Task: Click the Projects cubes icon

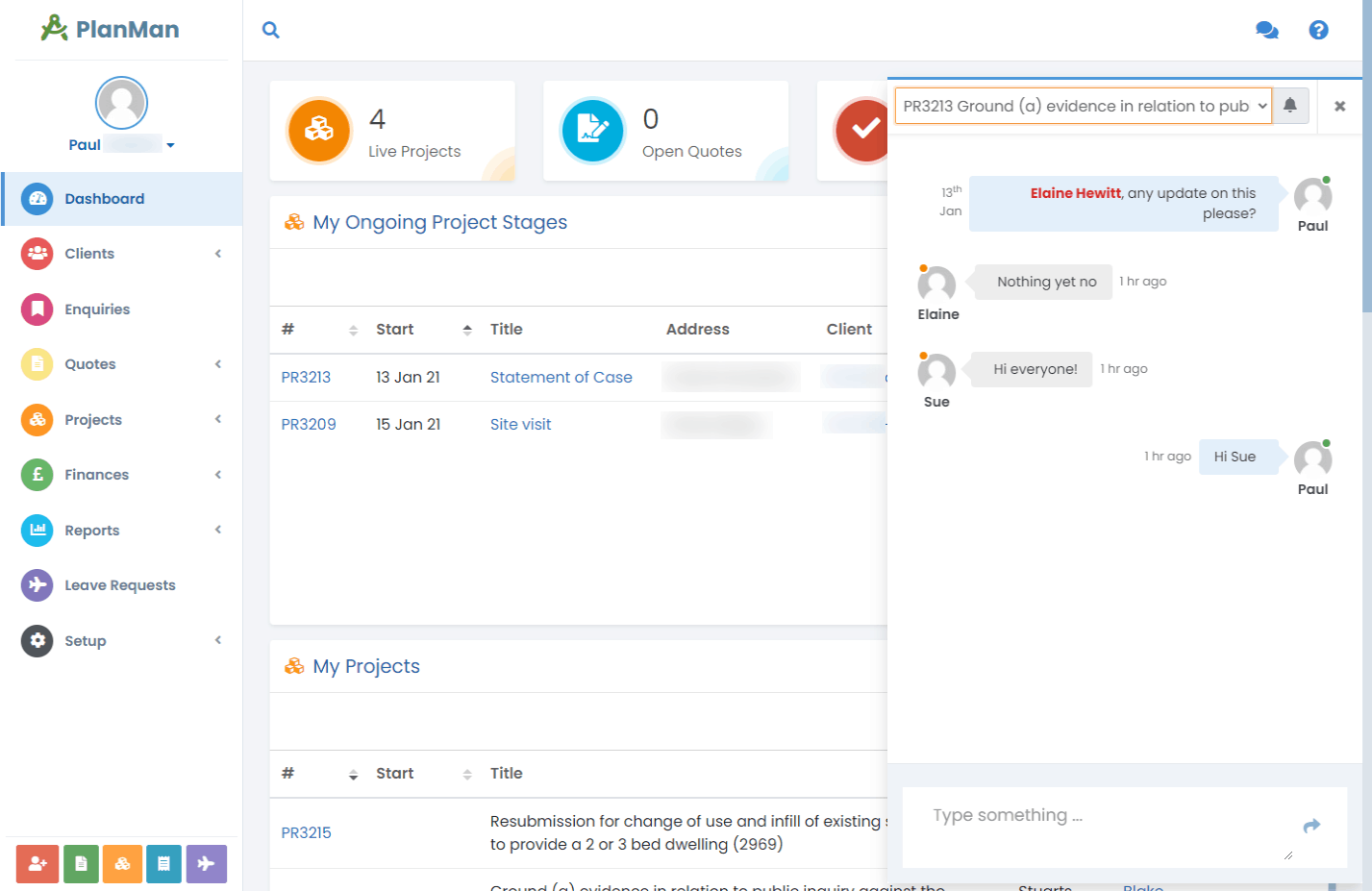Action: 37,420
